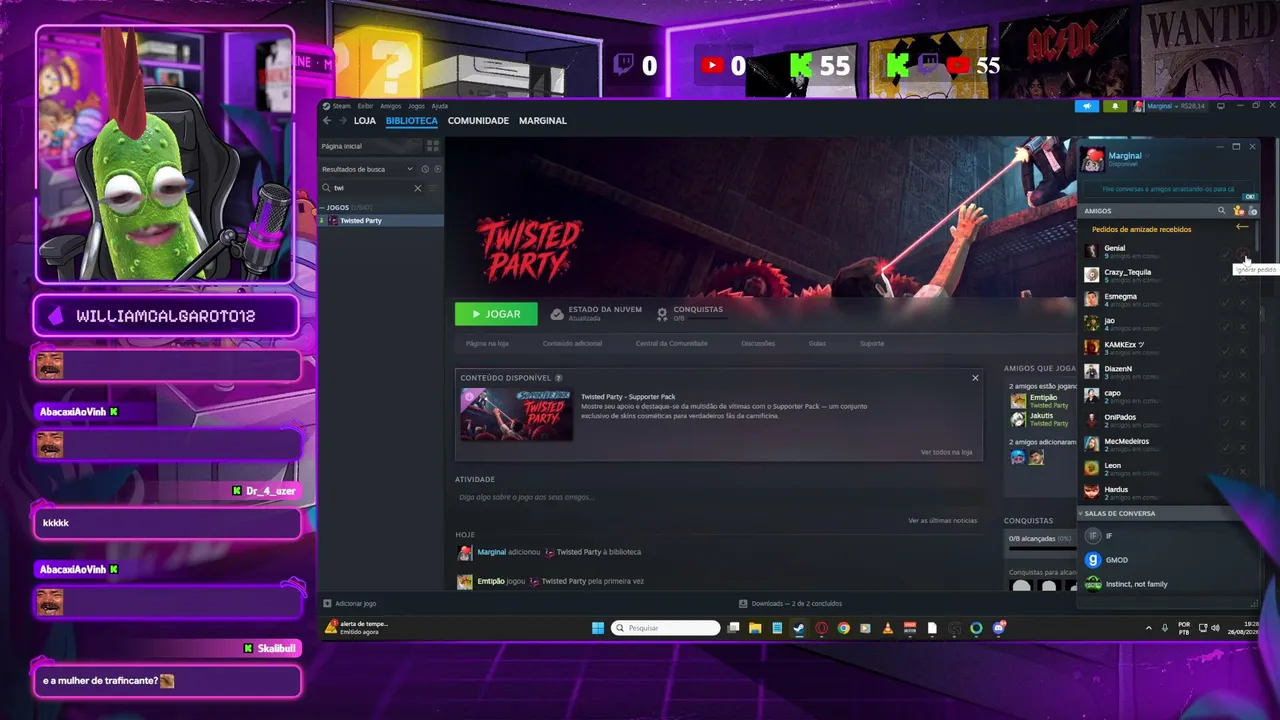The width and height of the screenshot is (1280, 720).
Task: Open the Instinct, not family chat room
Action: [1136, 584]
